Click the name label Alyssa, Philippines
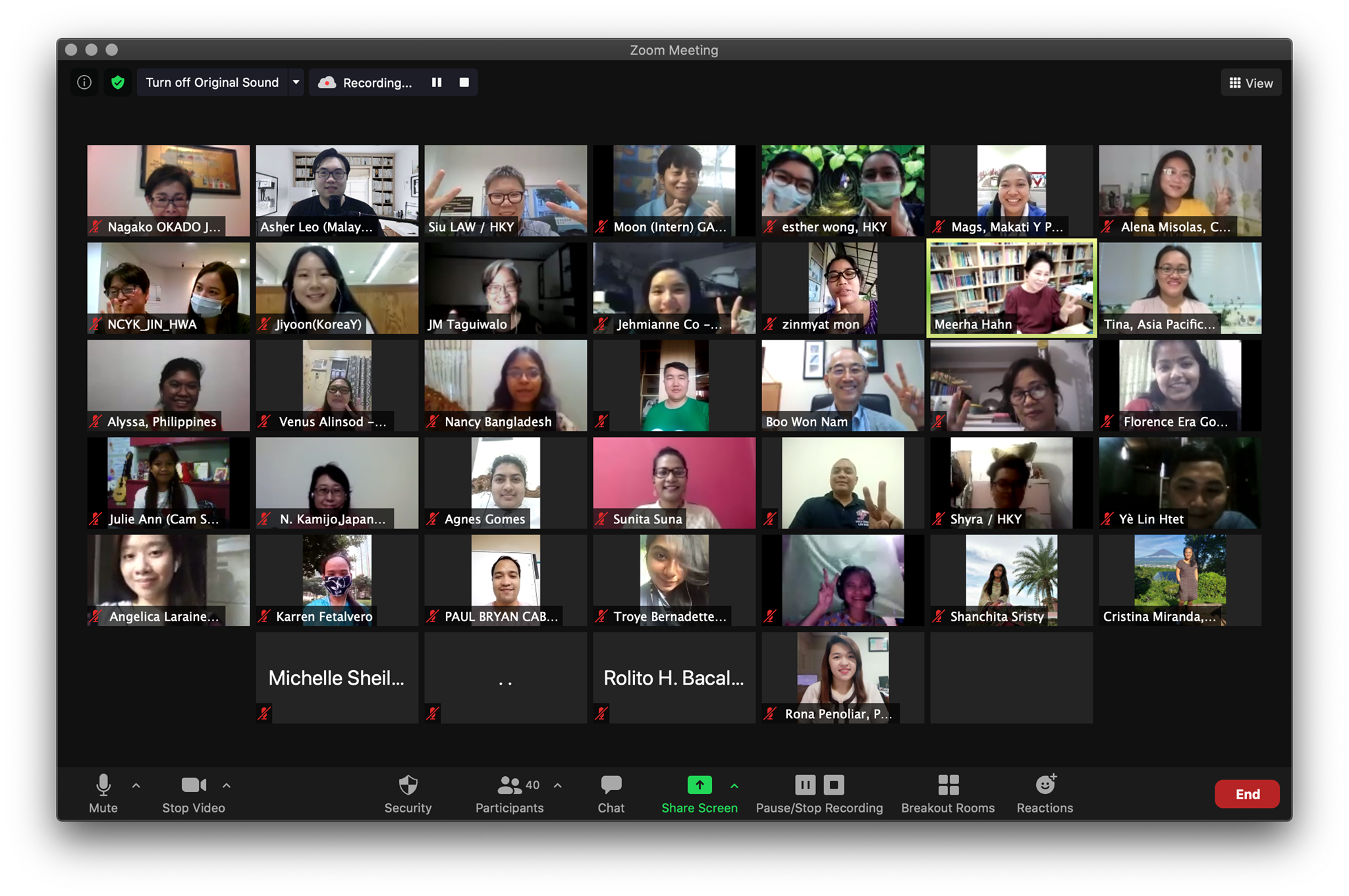Image resolution: width=1349 pixels, height=896 pixels. (162, 421)
